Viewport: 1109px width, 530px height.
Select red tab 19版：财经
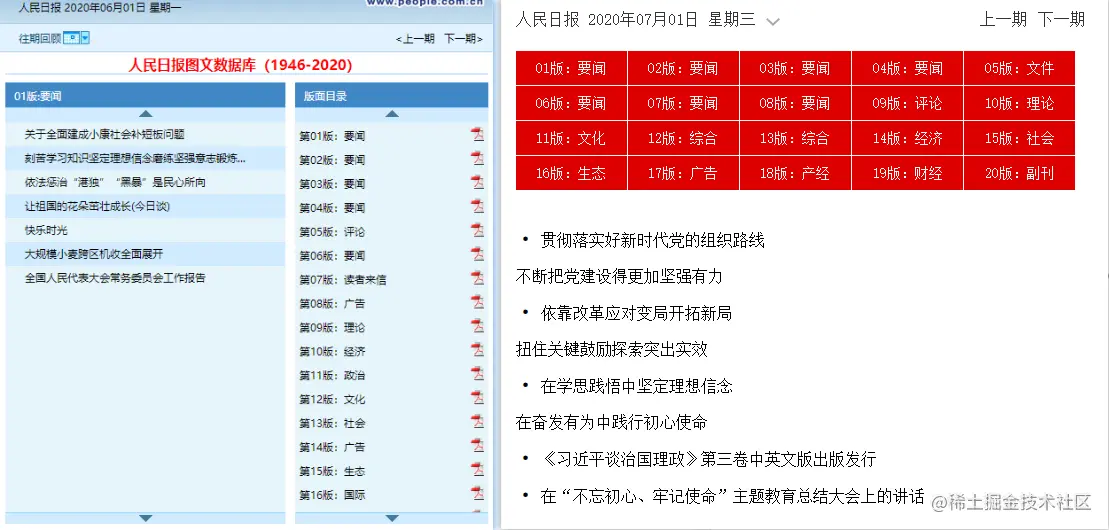click(907, 173)
